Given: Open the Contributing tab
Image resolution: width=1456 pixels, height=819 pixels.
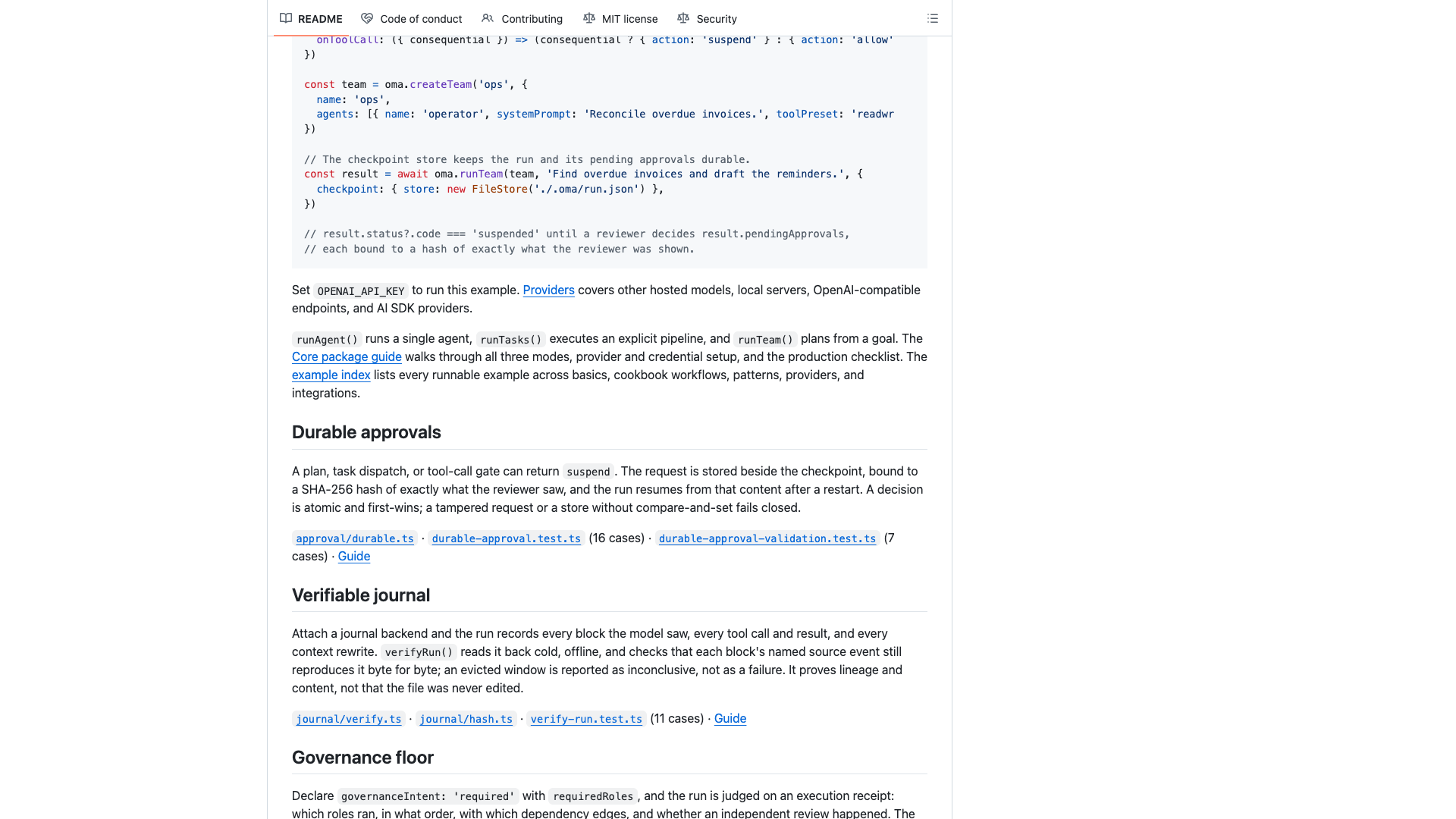Looking at the screenshot, I should (x=522, y=19).
